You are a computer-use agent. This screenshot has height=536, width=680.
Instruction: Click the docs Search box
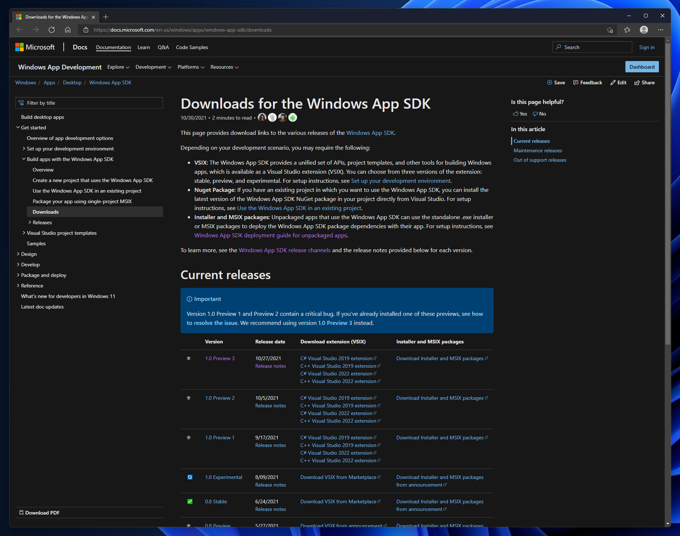coord(592,47)
